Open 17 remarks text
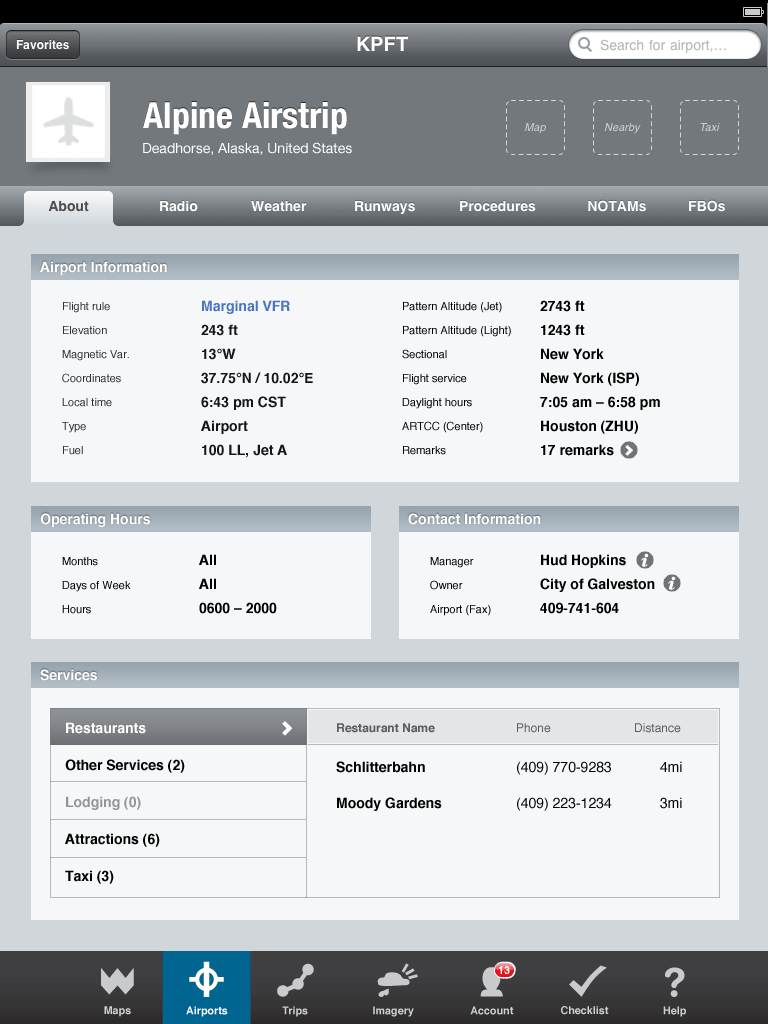 (577, 451)
